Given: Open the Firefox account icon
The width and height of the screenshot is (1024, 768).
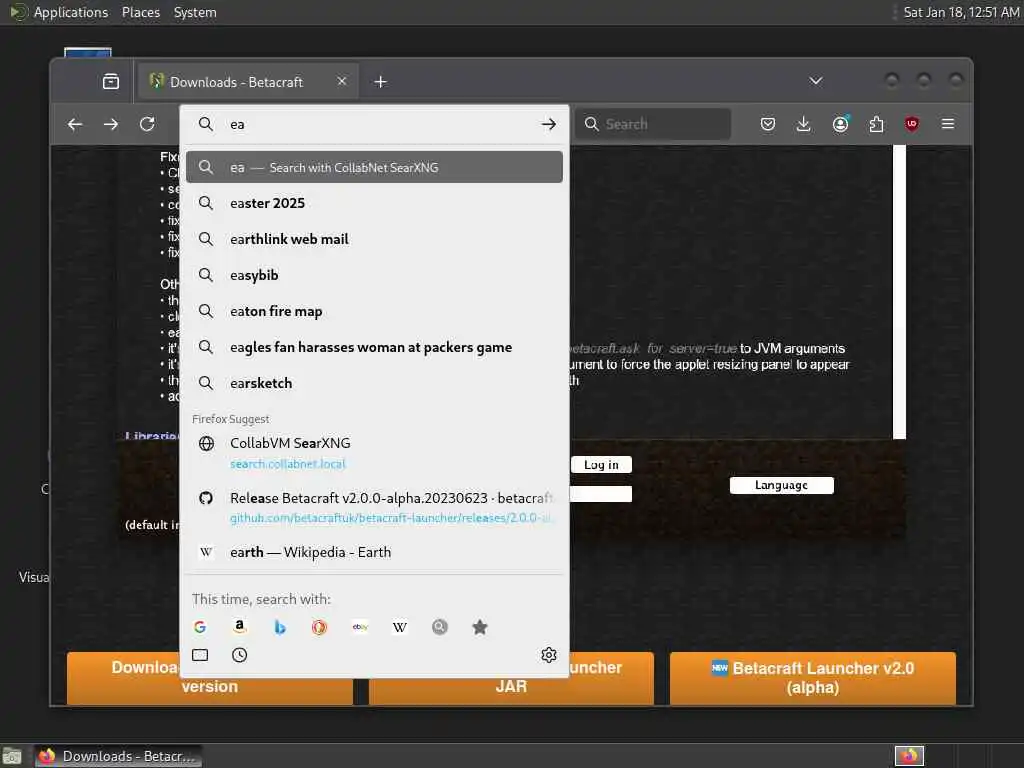Looking at the screenshot, I should coord(840,124).
